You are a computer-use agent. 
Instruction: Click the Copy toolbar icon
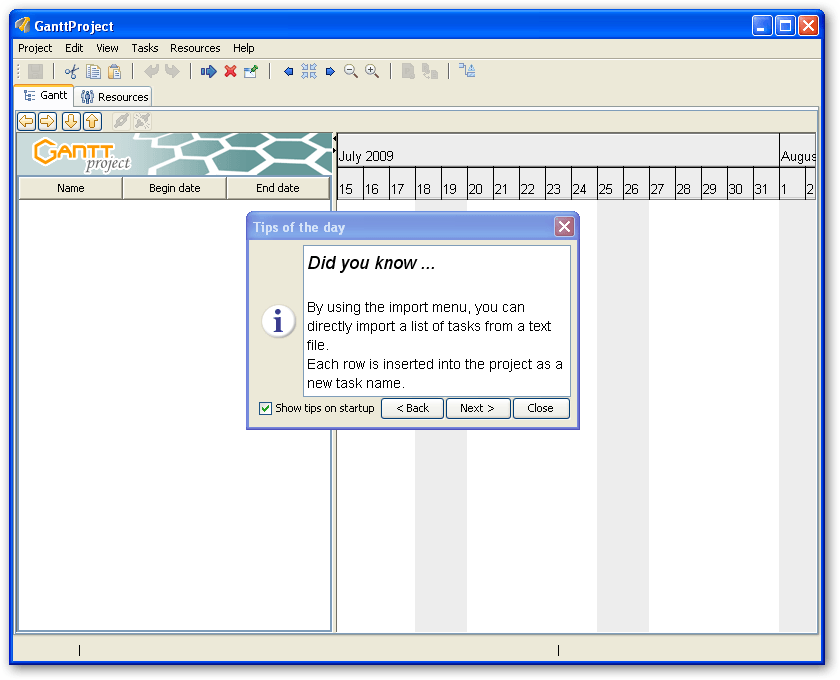coord(93,71)
